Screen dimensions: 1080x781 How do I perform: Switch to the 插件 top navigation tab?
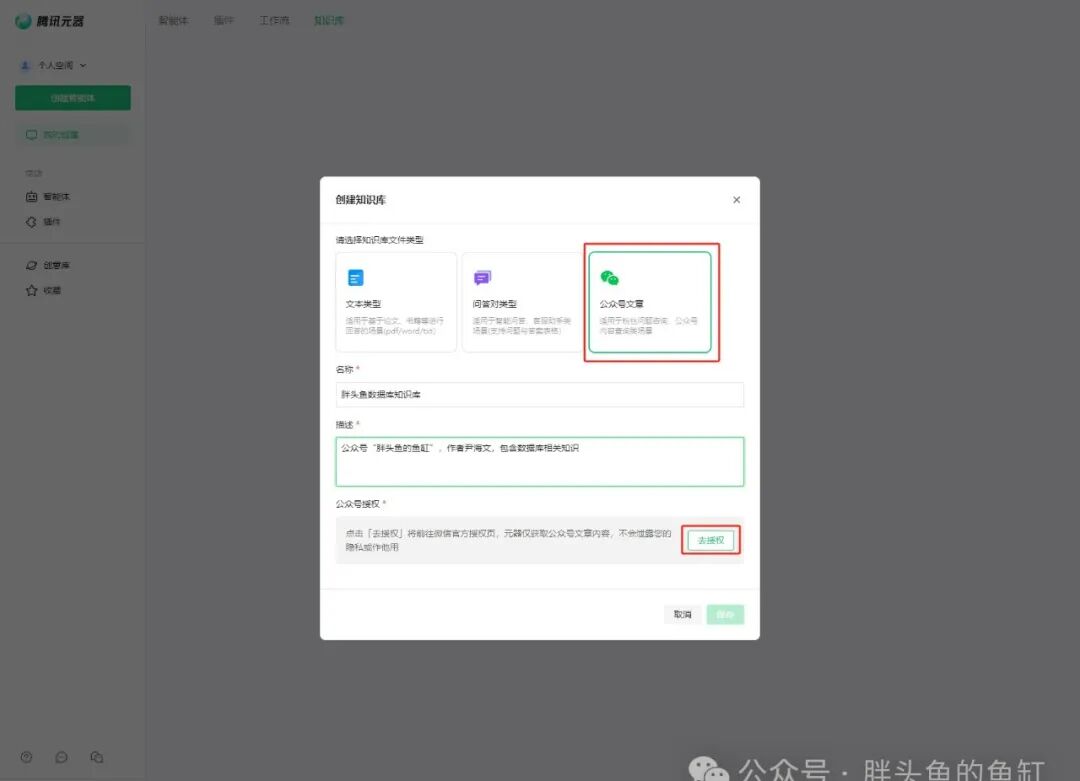tap(224, 21)
